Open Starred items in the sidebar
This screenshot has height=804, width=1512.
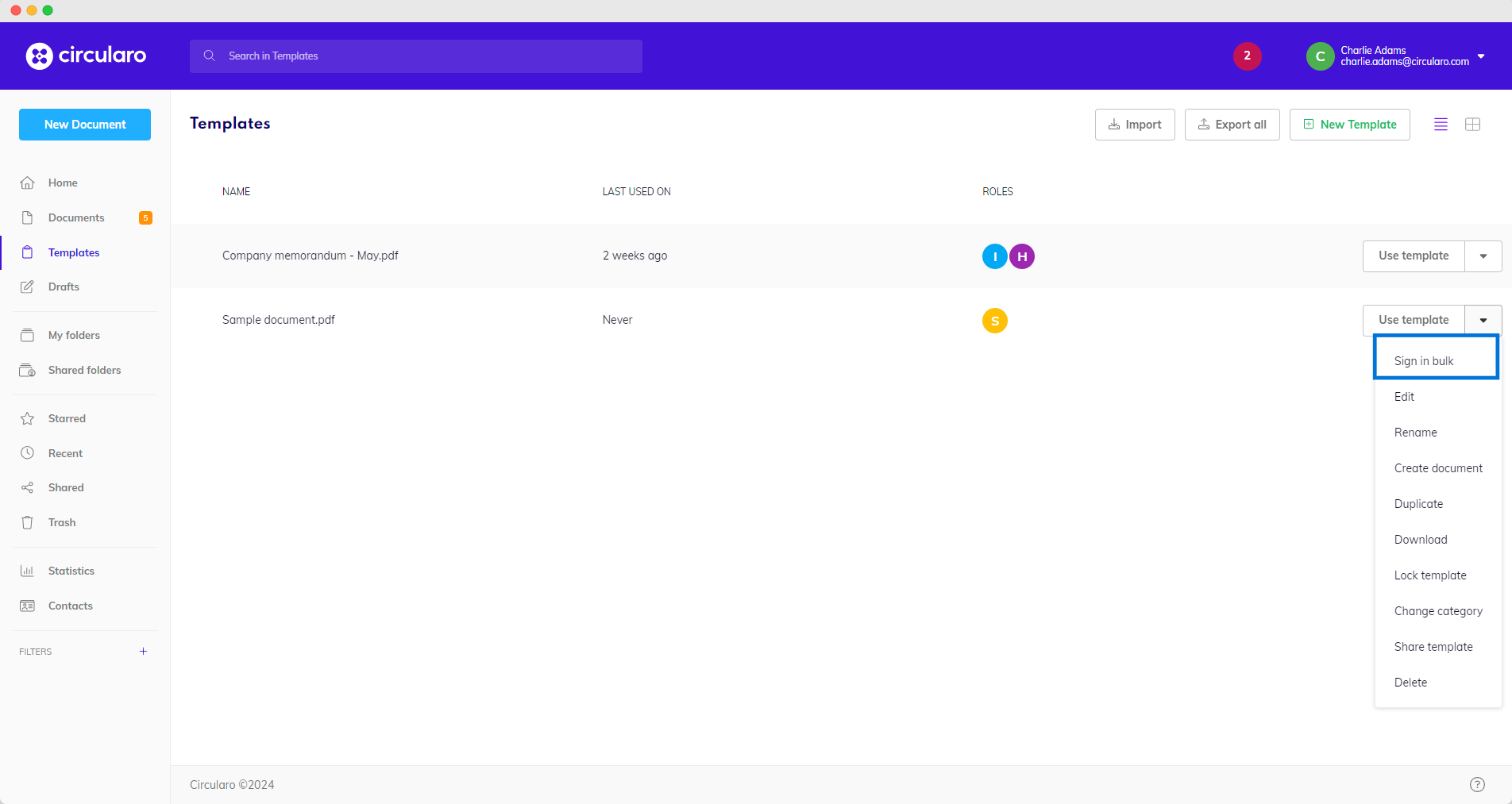click(x=67, y=418)
